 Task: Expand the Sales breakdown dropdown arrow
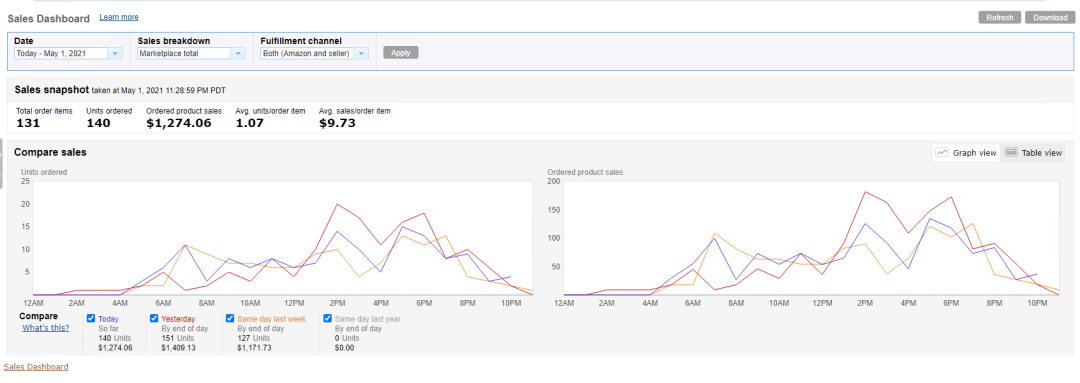point(238,53)
